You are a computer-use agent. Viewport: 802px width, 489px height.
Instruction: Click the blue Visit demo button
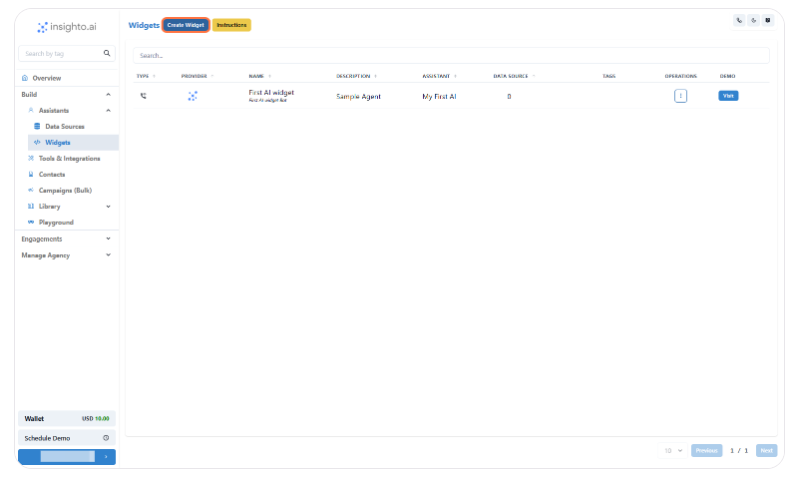point(728,96)
